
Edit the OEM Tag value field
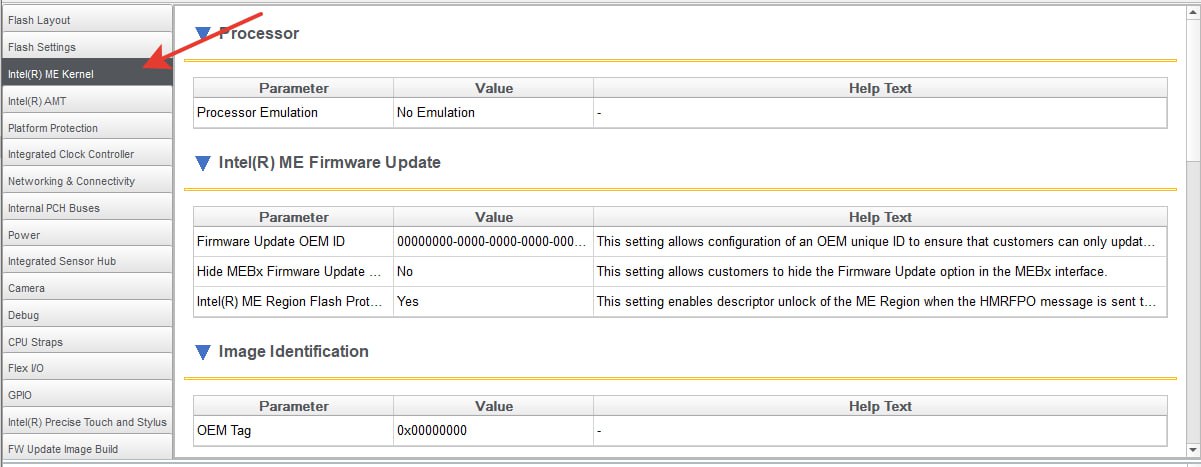pos(493,431)
